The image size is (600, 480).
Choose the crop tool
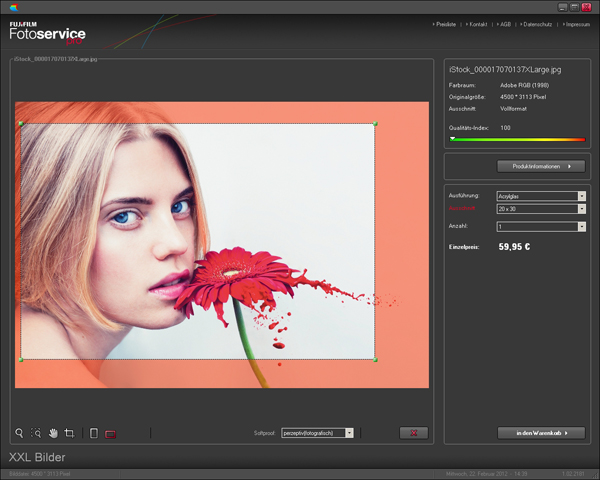70,433
